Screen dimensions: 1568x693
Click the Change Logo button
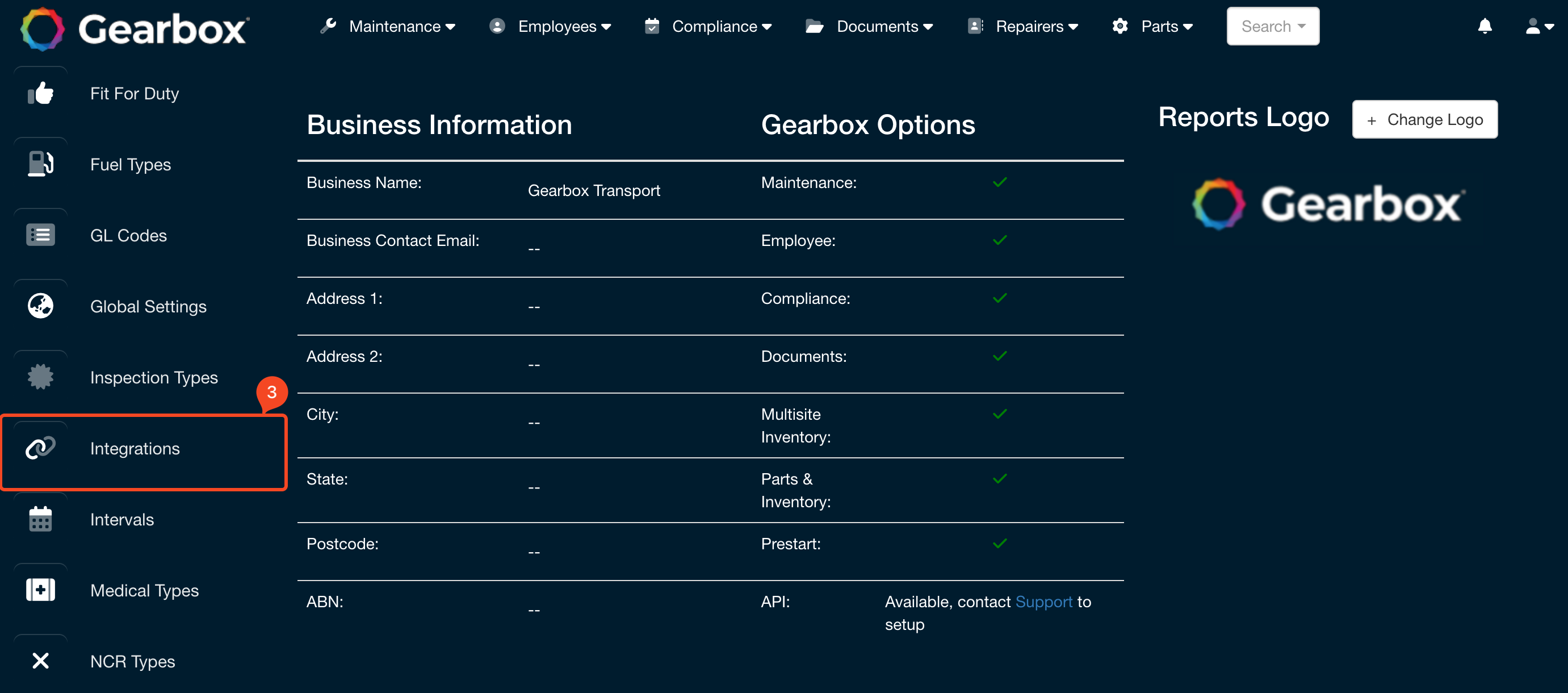point(1424,119)
